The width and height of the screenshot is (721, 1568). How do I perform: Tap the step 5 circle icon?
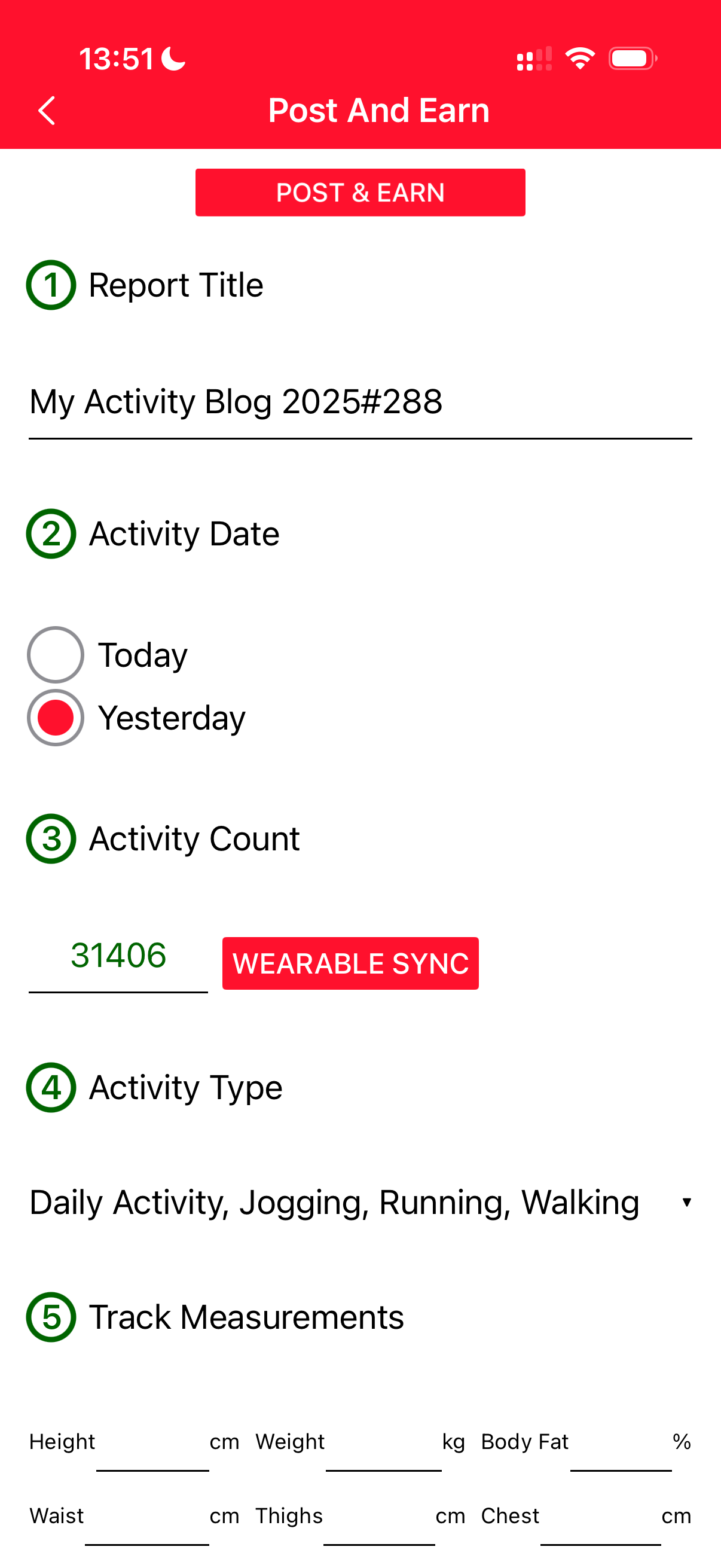tap(51, 1317)
